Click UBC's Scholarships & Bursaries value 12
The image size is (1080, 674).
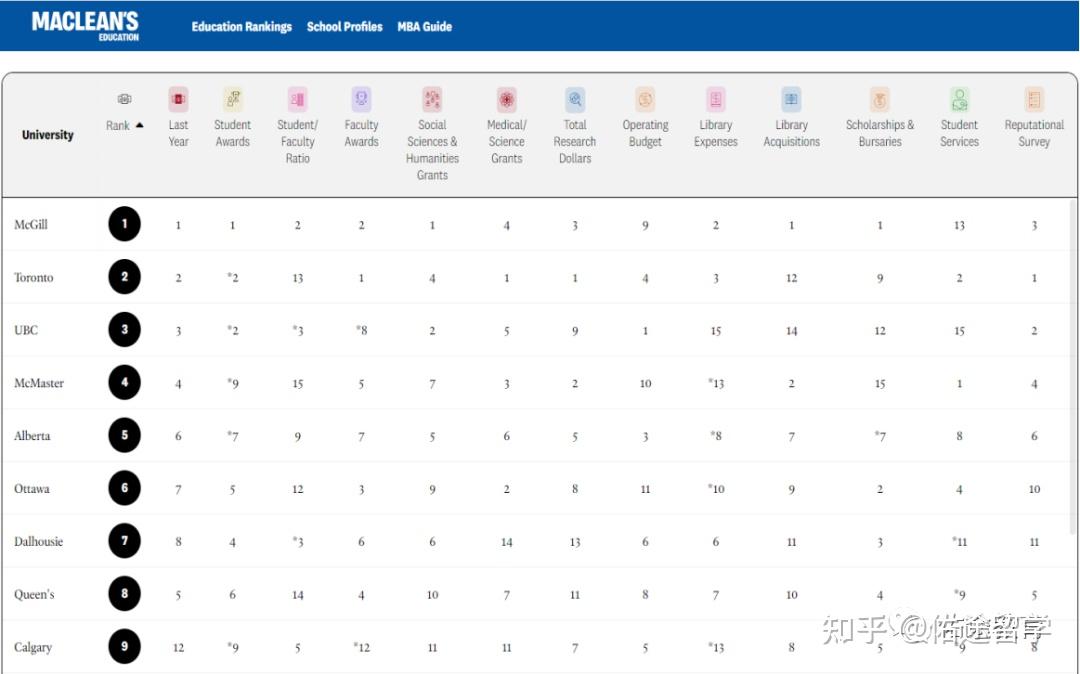(x=880, y=330)
